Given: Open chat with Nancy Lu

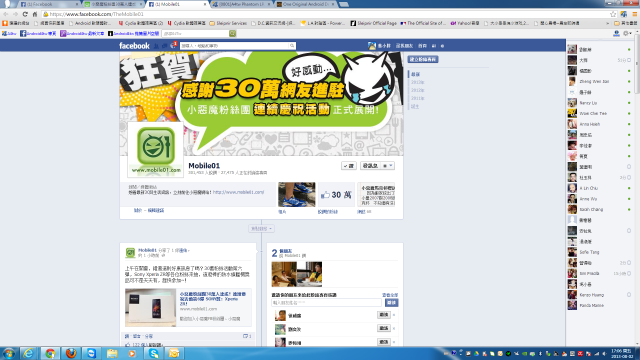Looking at the screenshot, I should [x=599, y=103].
